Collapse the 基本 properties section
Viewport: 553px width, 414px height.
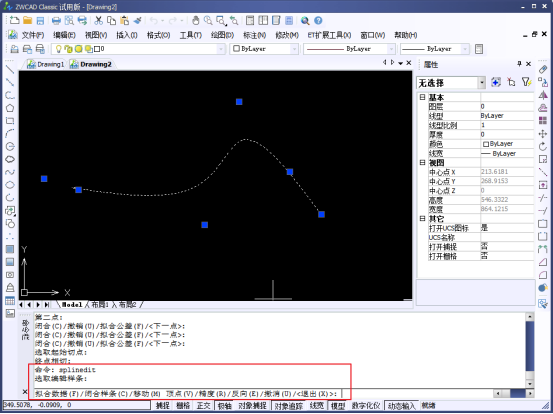tap(423, 97)
